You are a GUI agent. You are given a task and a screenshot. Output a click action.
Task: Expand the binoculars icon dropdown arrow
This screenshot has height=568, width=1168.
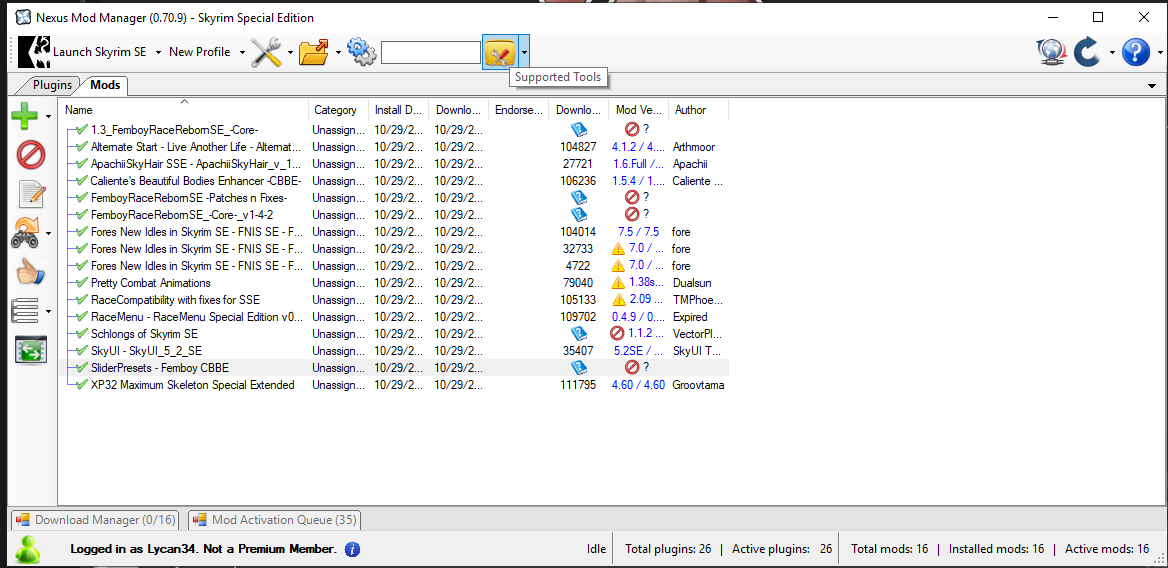pos(49,233)
